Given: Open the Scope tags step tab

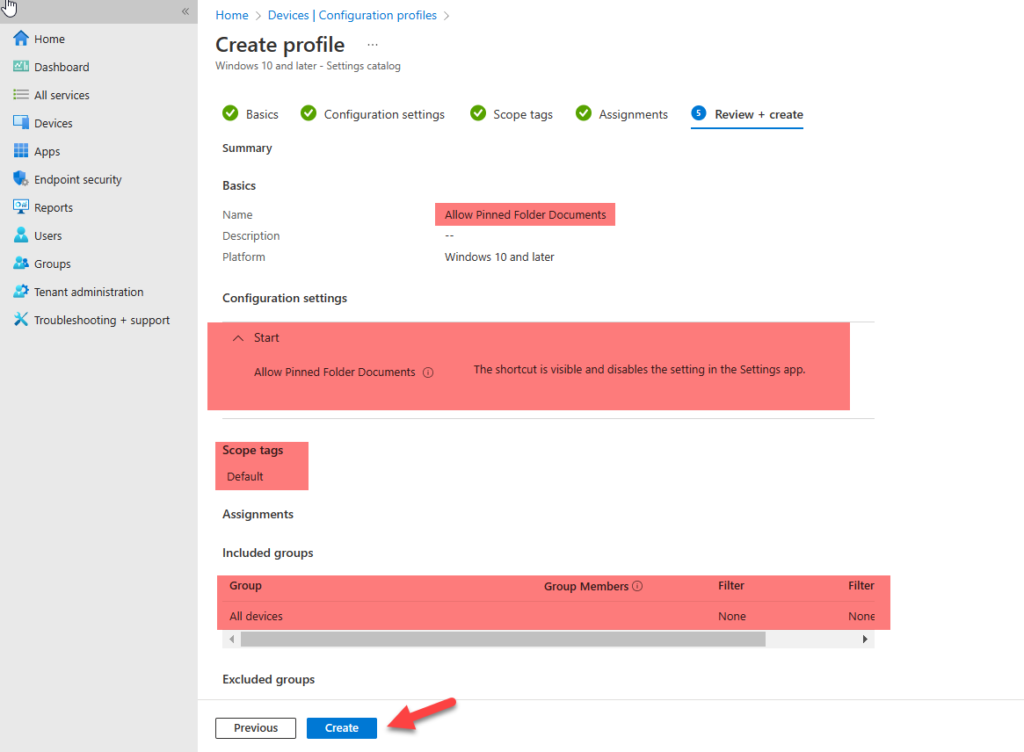Looking at the screenshot, I should [x=521, y=114].
